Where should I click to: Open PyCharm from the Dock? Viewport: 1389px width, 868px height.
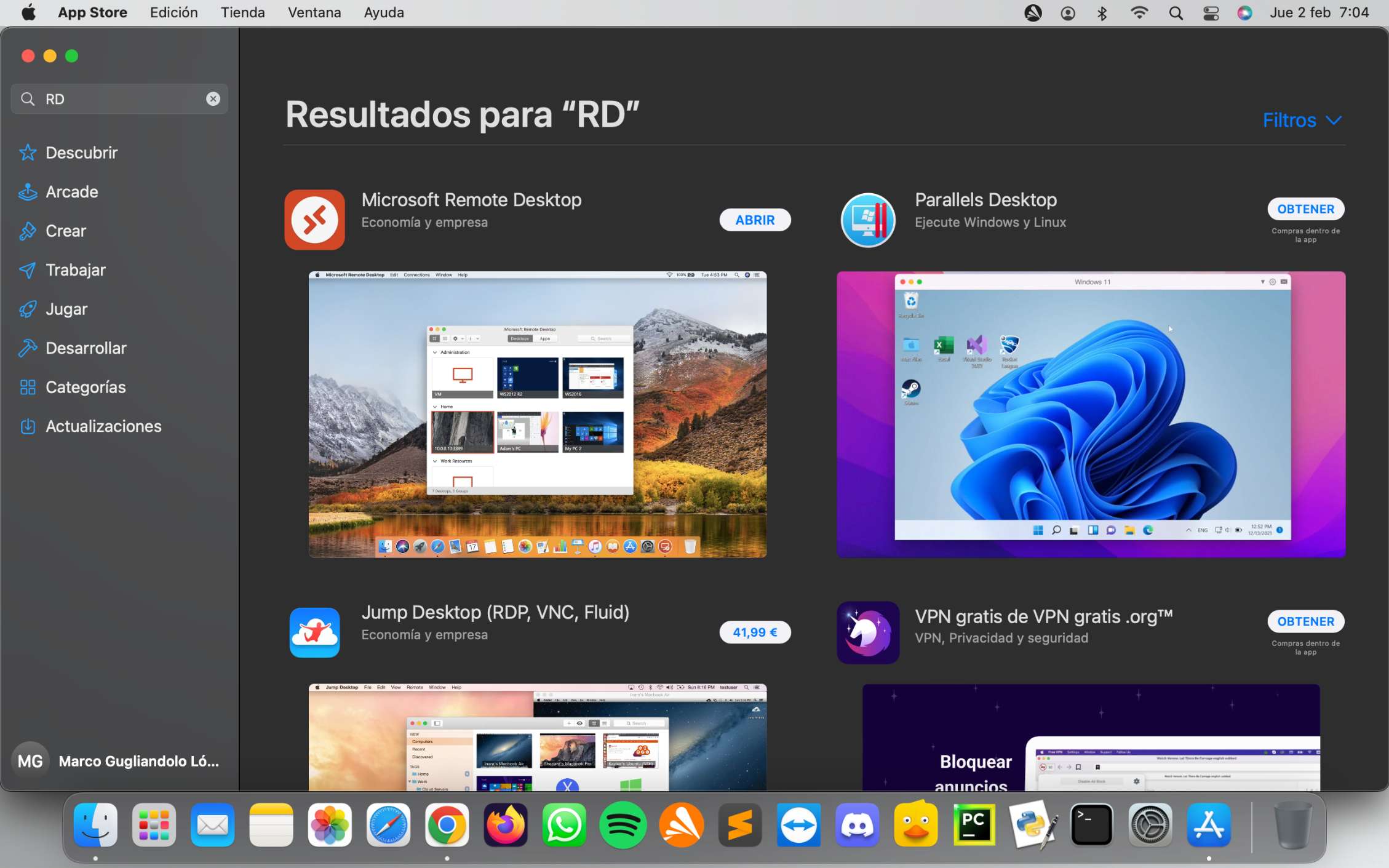click(x=974, y=825)
